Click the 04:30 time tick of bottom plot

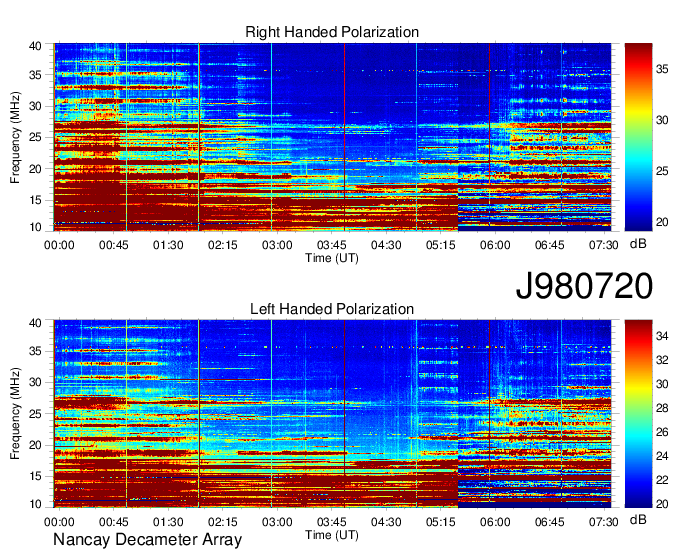point(386,522)
